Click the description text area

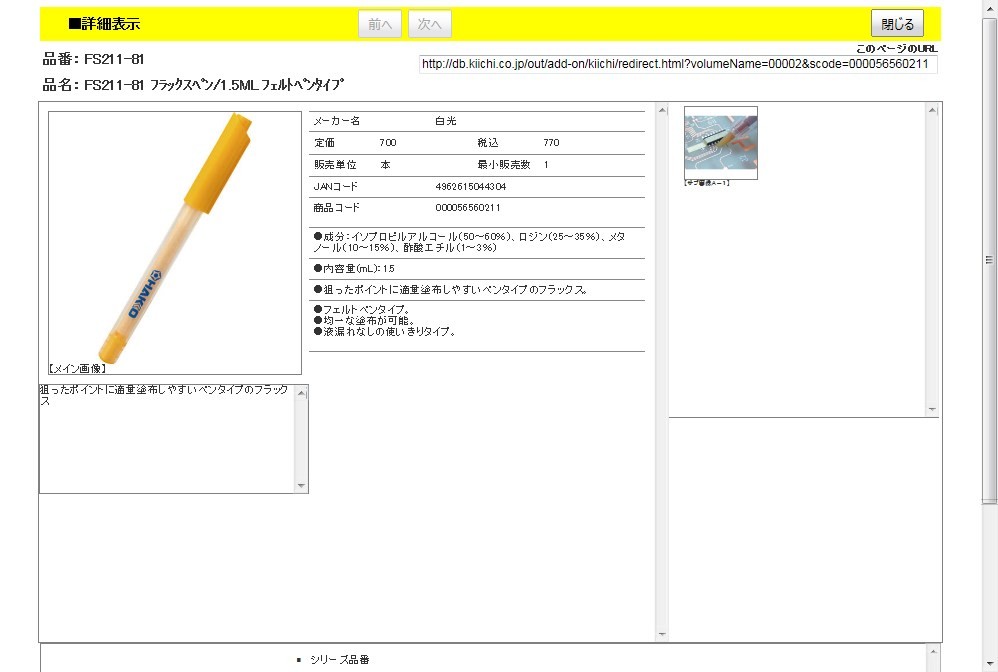tap(167, 438)
